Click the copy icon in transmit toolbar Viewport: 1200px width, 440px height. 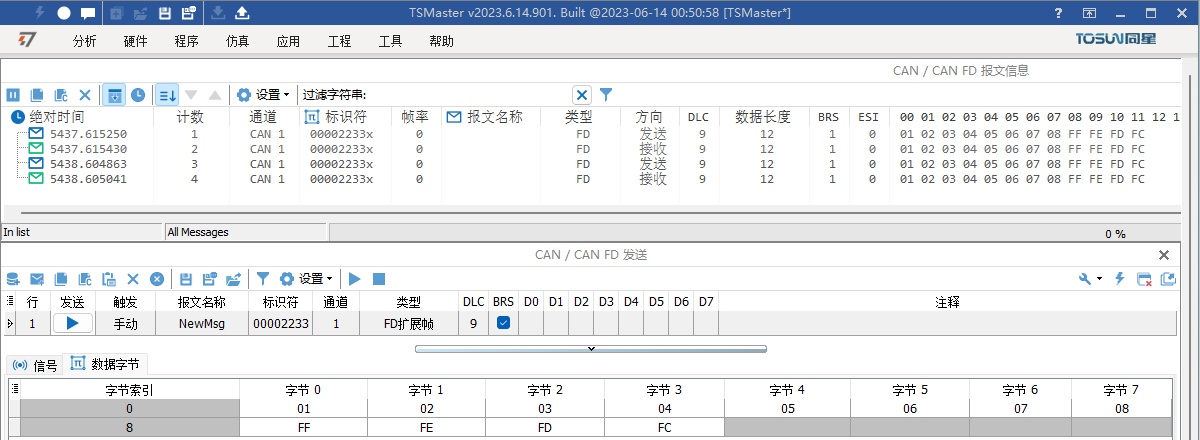tap(61, 279)
